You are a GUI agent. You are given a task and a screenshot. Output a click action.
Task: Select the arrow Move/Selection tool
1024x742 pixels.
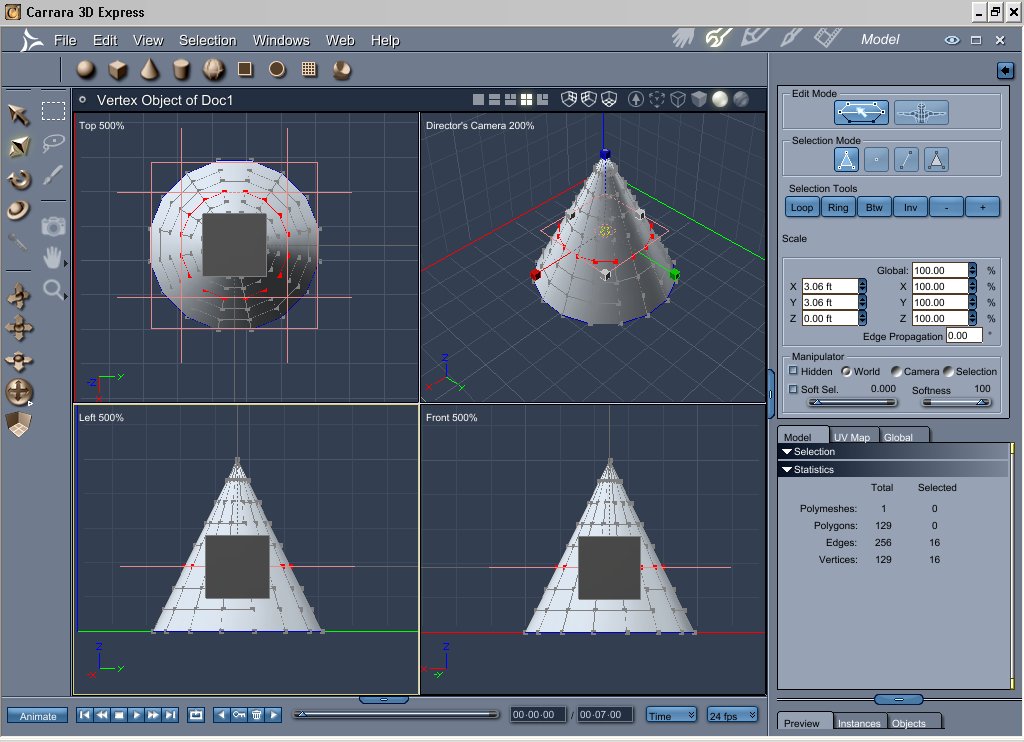19,114
